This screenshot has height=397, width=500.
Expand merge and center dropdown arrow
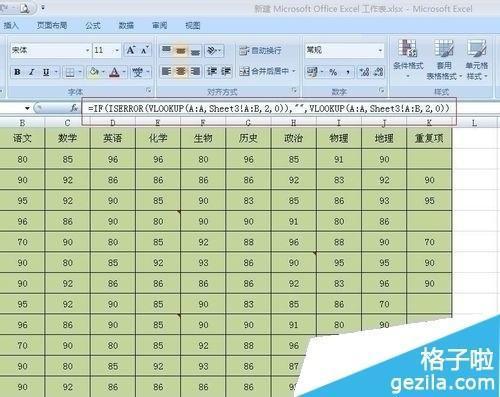tap(294, 71)
